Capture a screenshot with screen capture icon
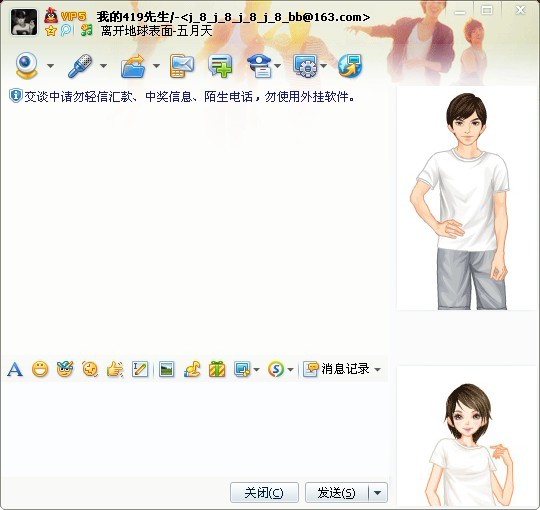Screen dimensions: 540x510 tap(242, 370)
